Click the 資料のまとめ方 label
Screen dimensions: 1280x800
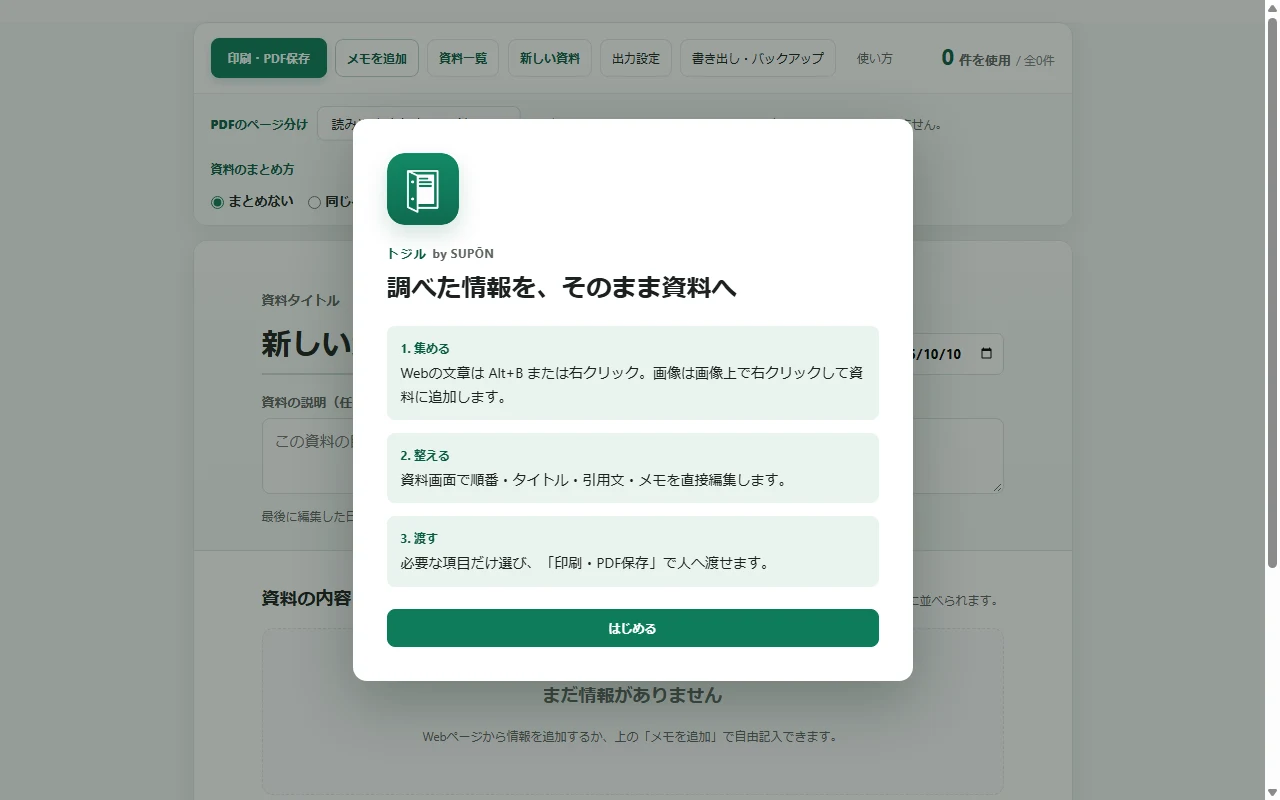pyautogui.click(x=252, y=169)
